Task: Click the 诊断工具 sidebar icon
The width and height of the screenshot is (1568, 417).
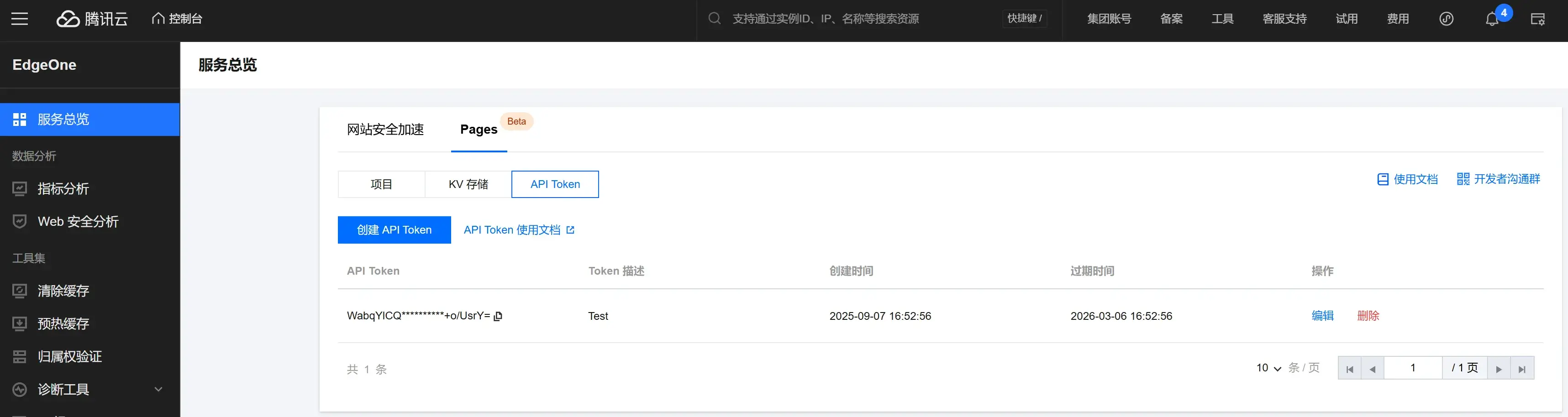Action: coord(20,389)
